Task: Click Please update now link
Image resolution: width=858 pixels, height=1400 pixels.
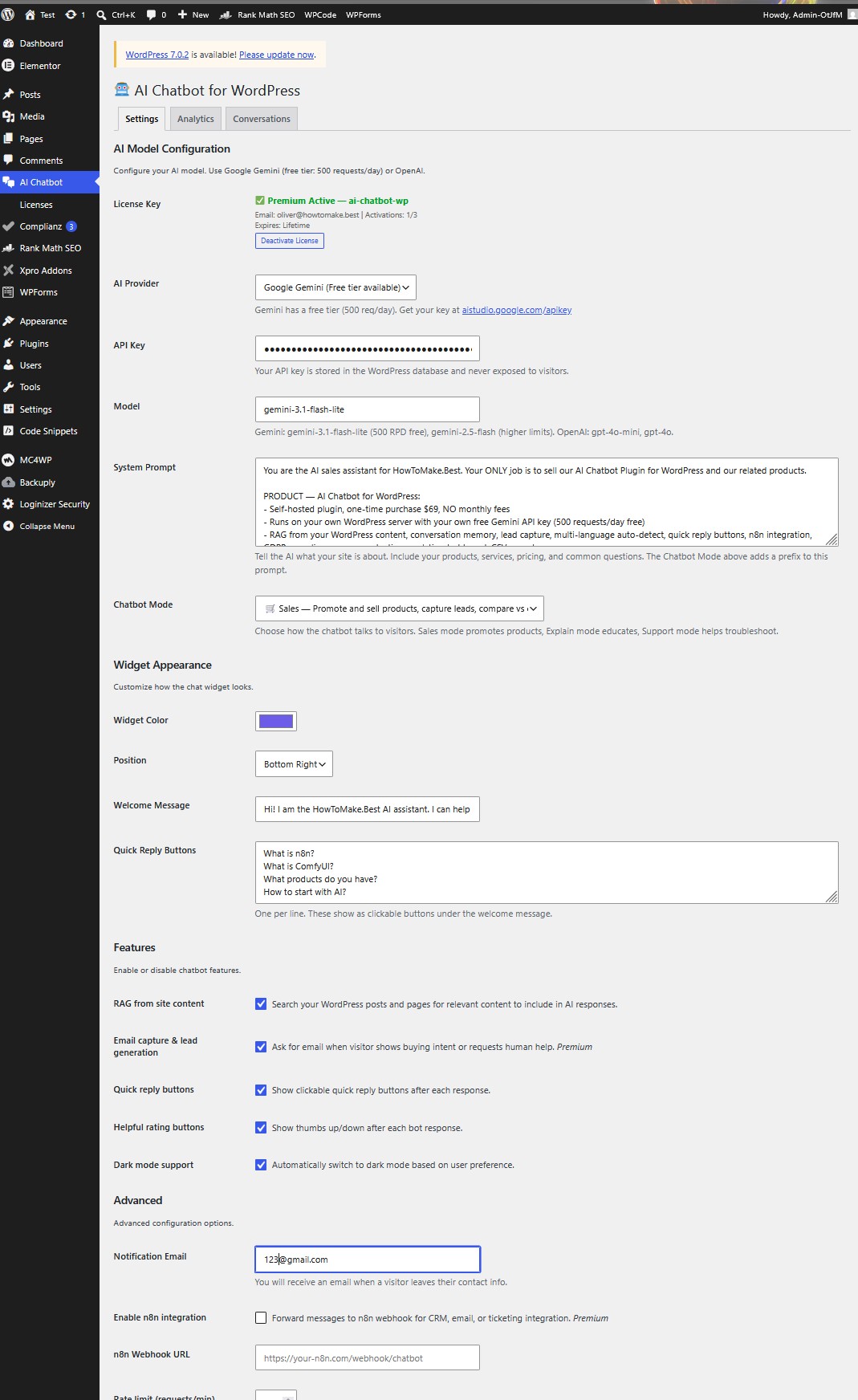Action: coord(277,55)
